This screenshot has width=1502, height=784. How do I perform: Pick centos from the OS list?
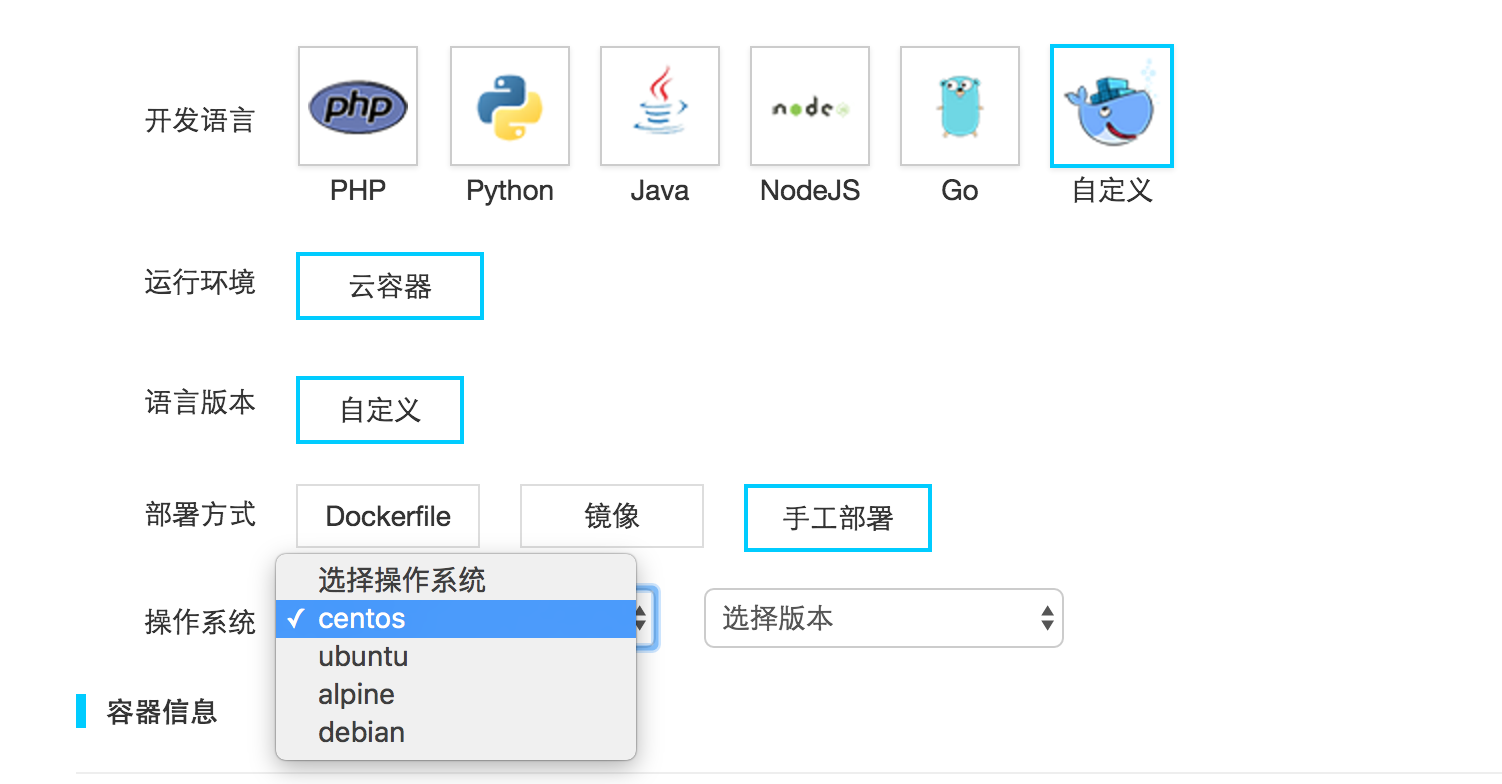pyautogui.click(x=456, y=619)
